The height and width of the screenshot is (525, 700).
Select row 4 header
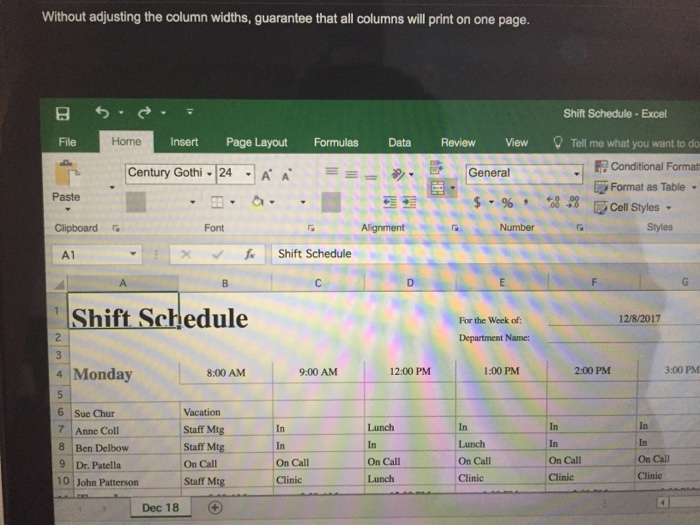click(59, 374)
